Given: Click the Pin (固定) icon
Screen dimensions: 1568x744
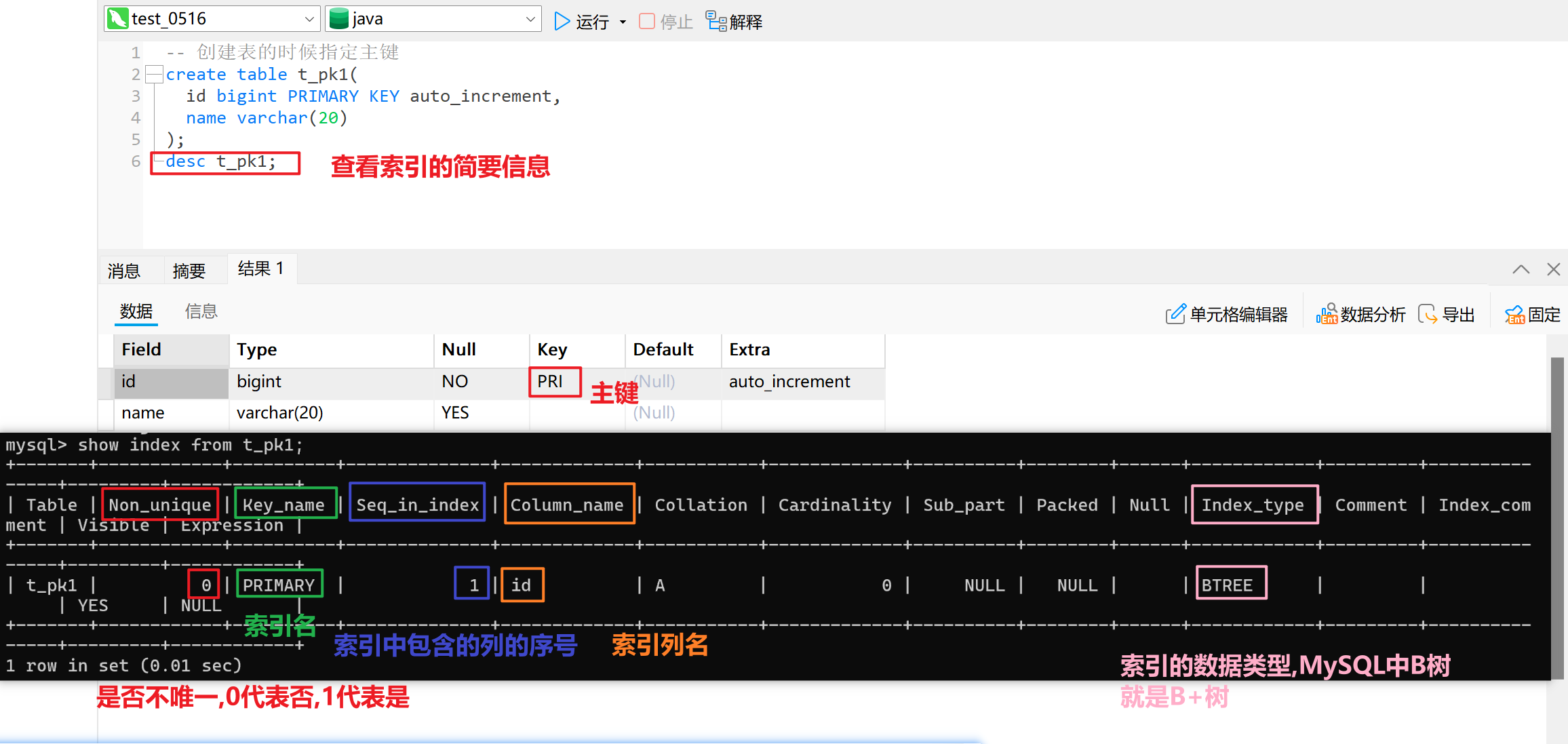Looking at the screenshot, I should [x=1514, y=314].
